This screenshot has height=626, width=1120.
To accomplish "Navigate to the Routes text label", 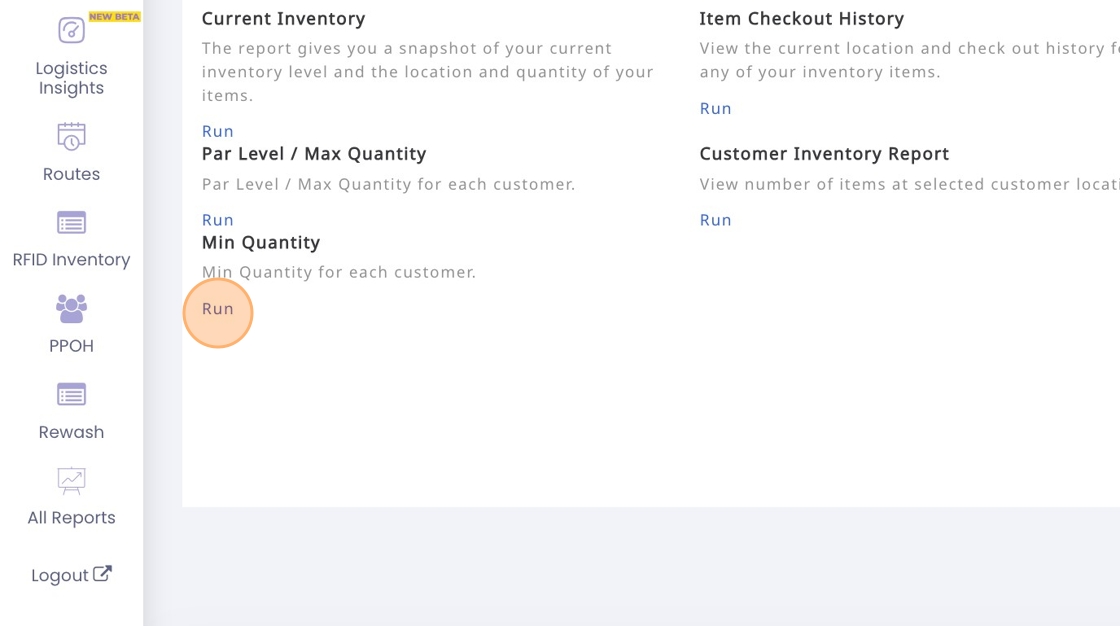I will [x=71, y=174].
